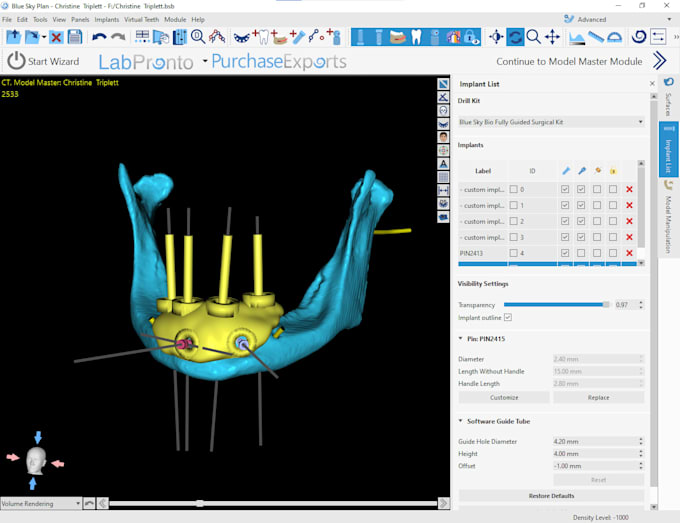The height and width of the screenshot is (523, 680).
Task: Toggle the white tooth visibility toolbar icon
Action: tap(416, 37)
